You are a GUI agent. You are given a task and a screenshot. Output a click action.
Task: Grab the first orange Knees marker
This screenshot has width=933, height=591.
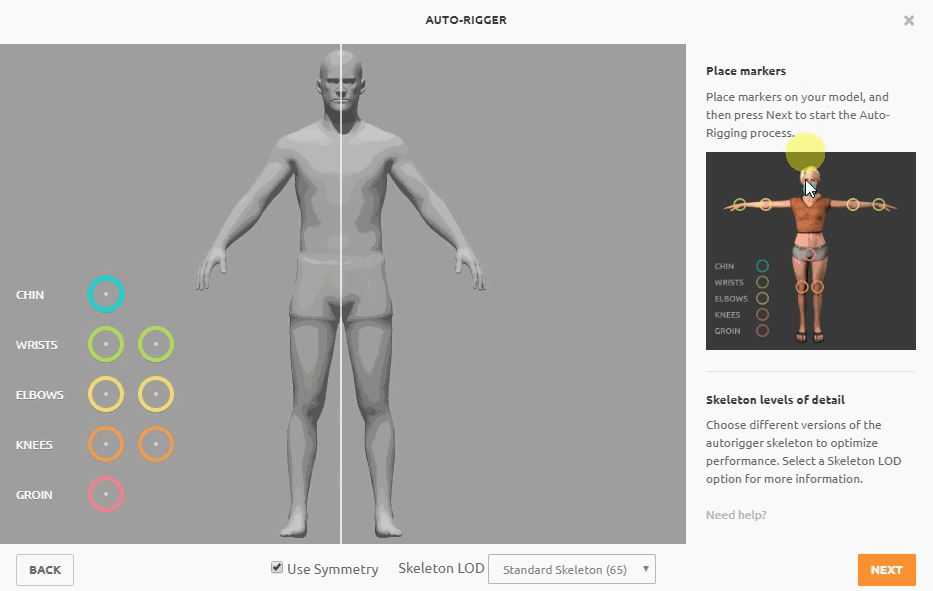pyautogui.click(x=106, y=444)
